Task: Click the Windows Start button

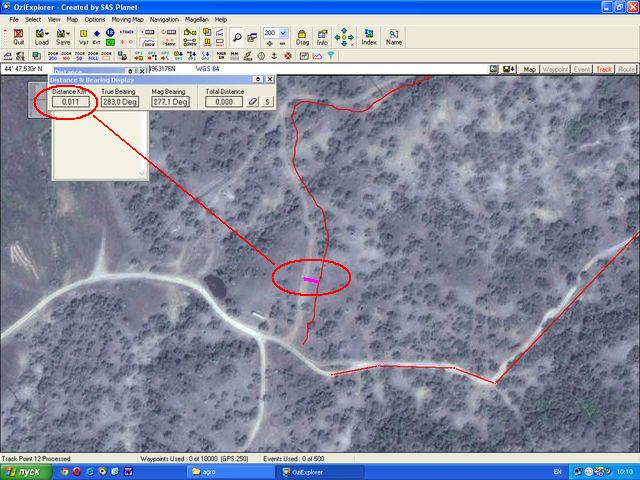Action: [24, 471]
